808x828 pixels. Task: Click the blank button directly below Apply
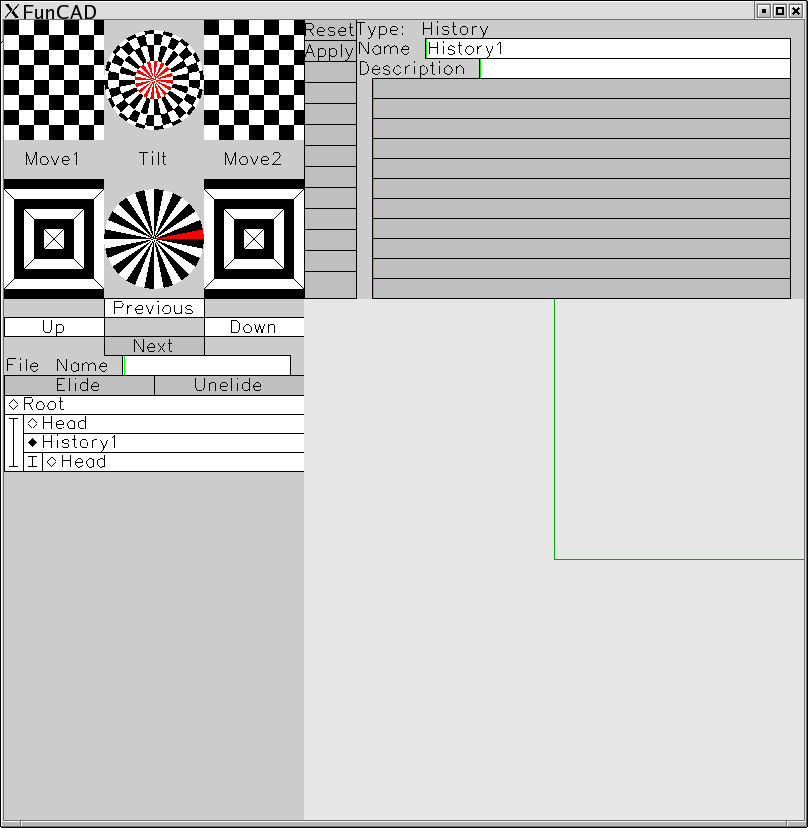coord(331,72)
